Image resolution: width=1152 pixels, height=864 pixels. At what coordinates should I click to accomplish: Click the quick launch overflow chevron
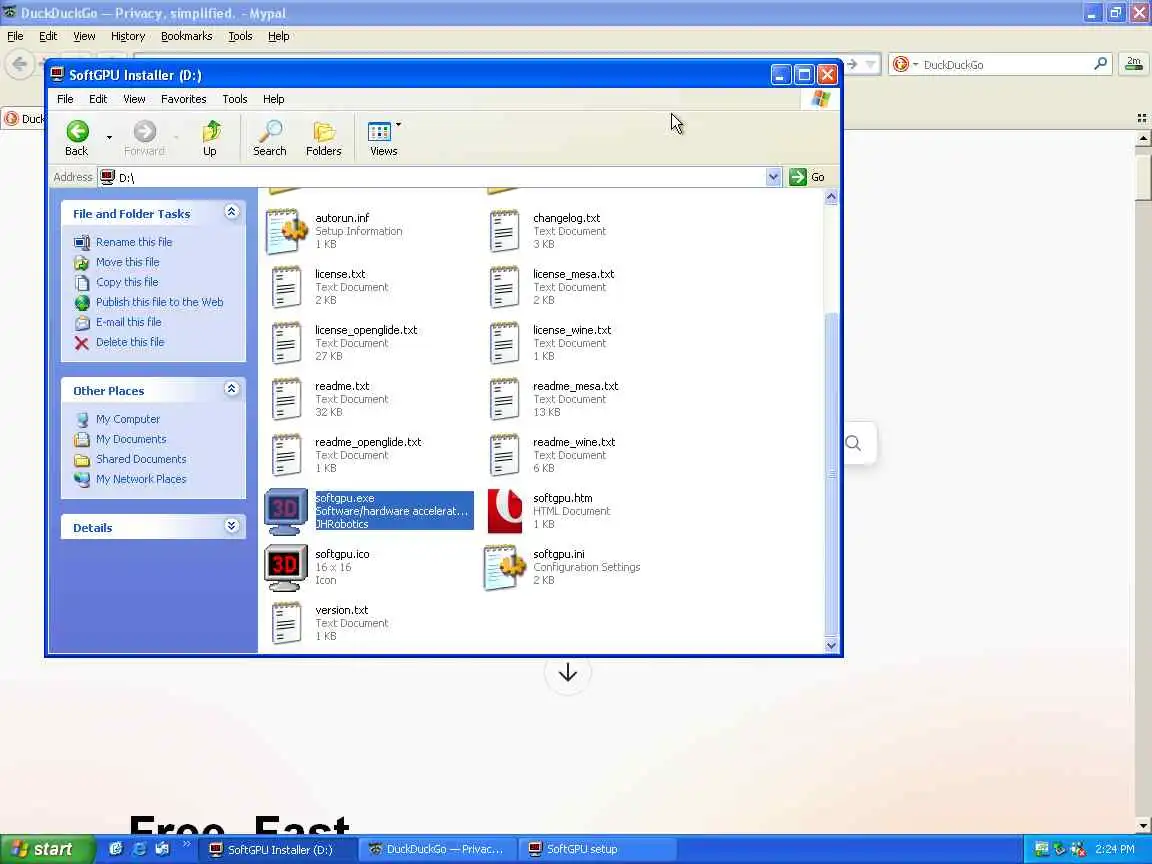(x=187, y=844)
